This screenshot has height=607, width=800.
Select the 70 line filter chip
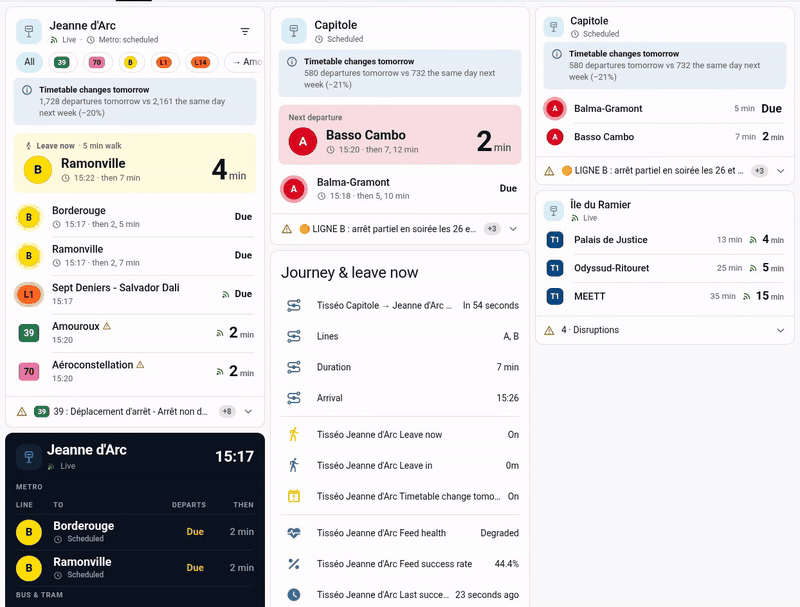96,62
